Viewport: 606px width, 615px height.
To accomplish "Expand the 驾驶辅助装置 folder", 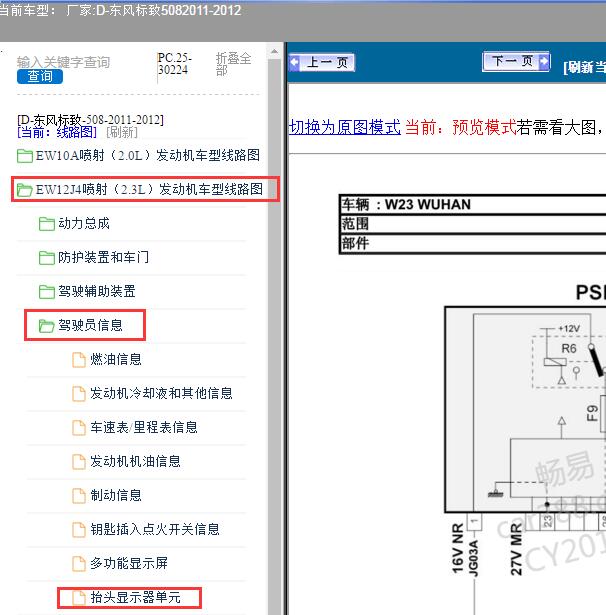I will tap(87, 291).
